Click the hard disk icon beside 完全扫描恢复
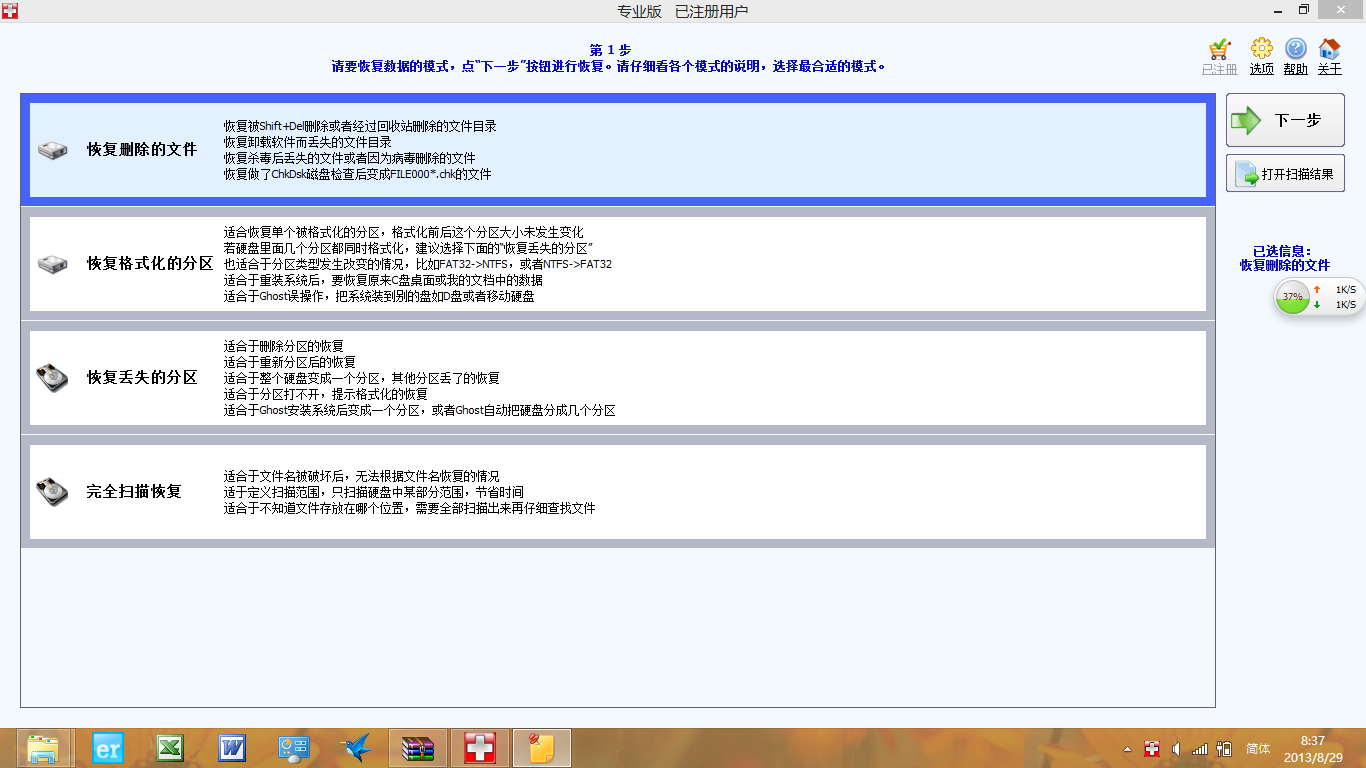 (x=53, y=492)
